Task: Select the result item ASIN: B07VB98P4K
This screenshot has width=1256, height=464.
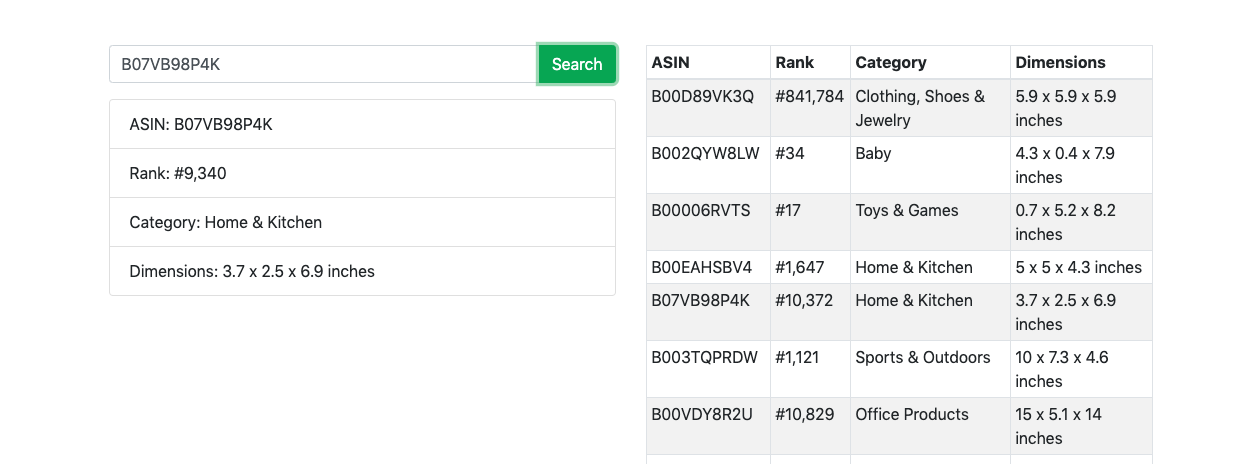Action: 362,124
